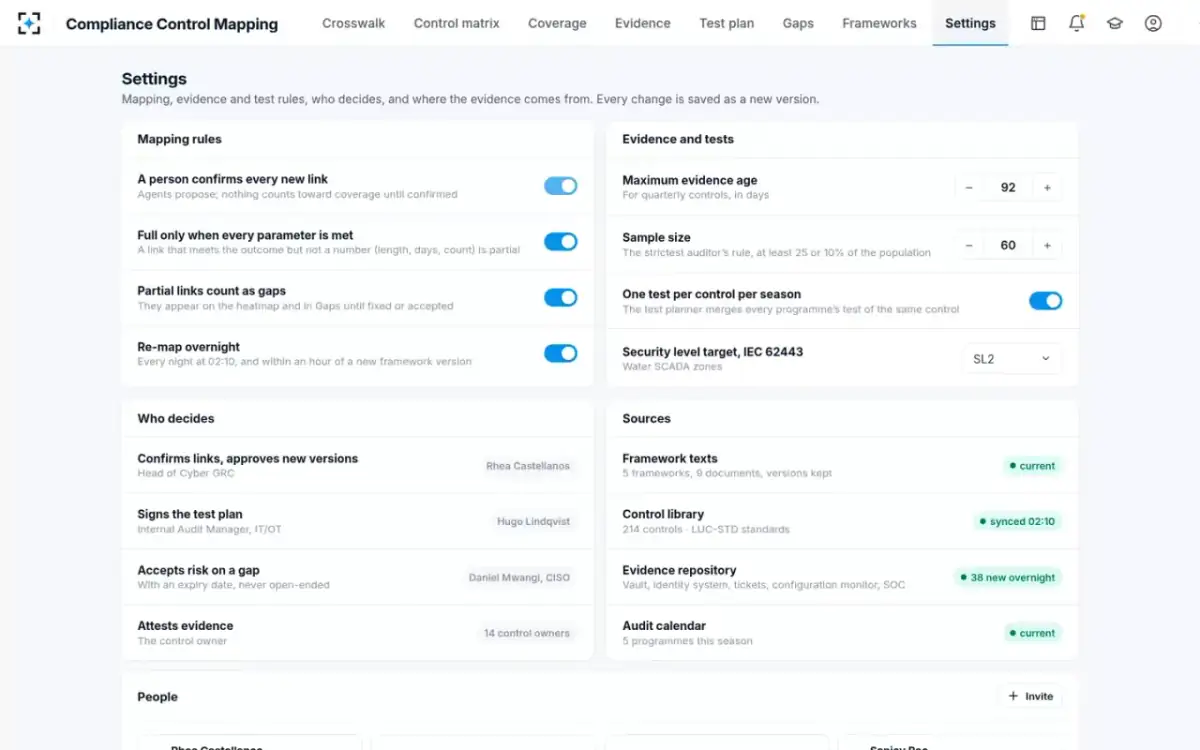Open the user account icon
This screenshot has height=750, width=1200.
[1153, 23]
